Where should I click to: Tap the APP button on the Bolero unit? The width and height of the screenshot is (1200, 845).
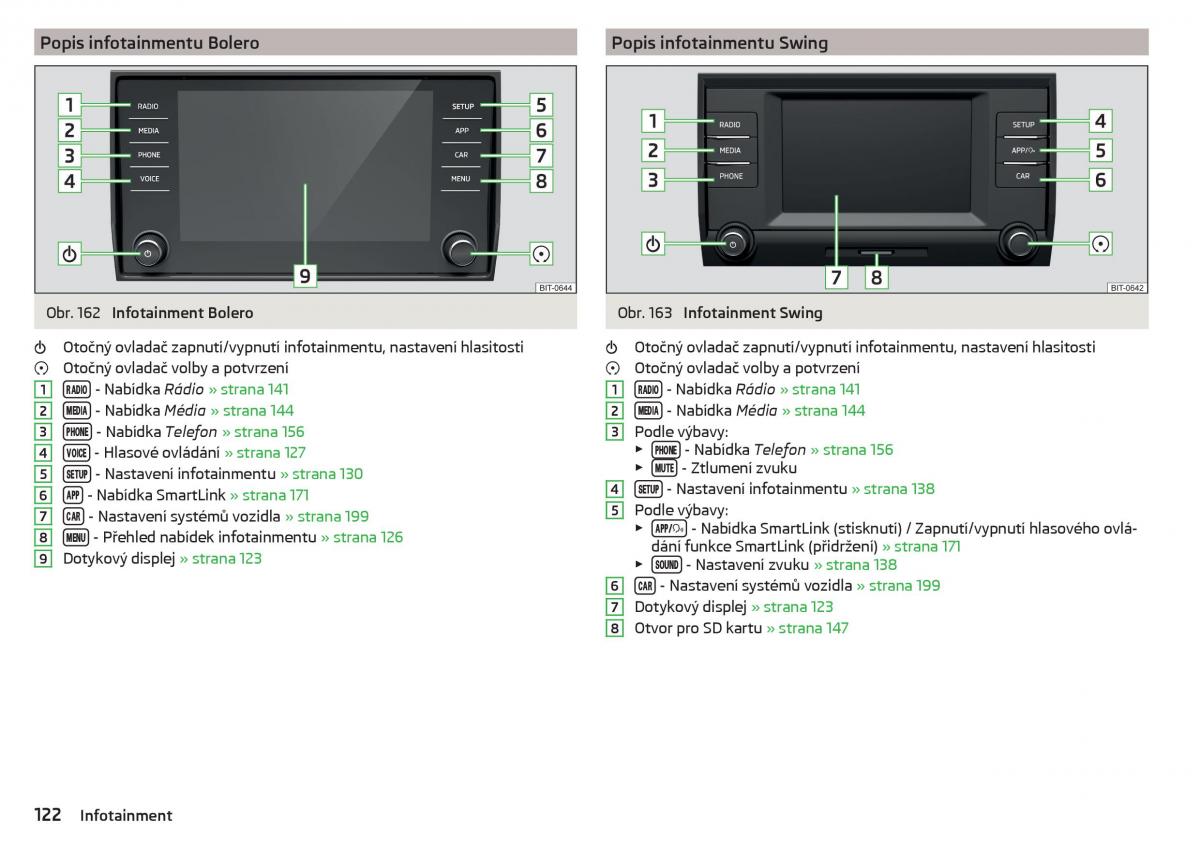click(x=461, y=131)
